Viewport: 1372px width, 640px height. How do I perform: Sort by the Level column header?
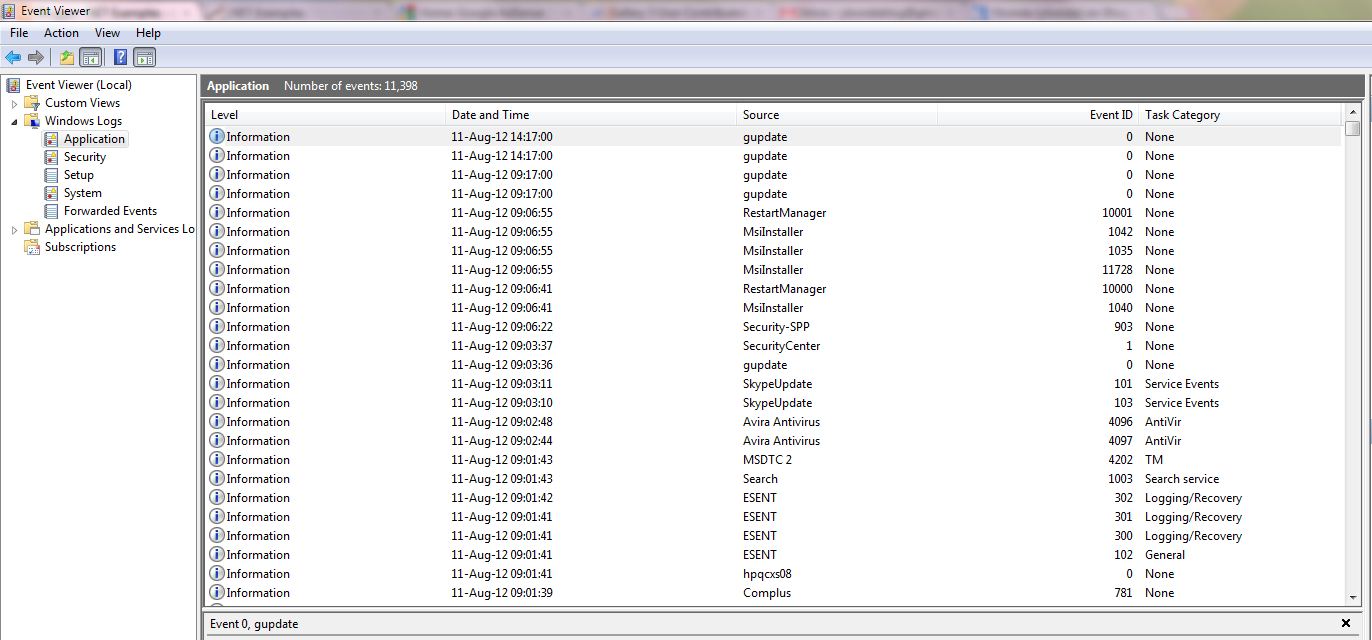pos(325,115)
